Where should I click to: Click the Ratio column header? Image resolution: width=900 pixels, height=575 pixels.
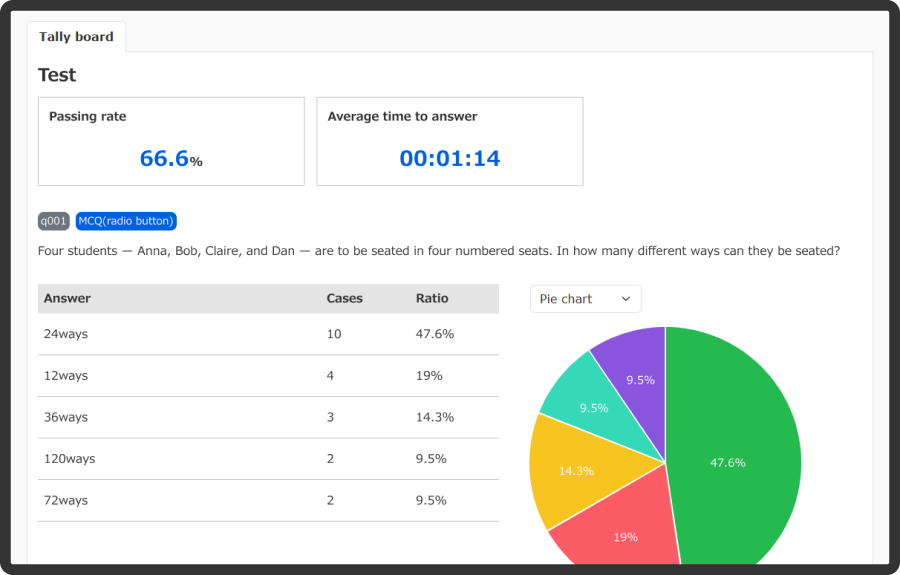point(432,298)
